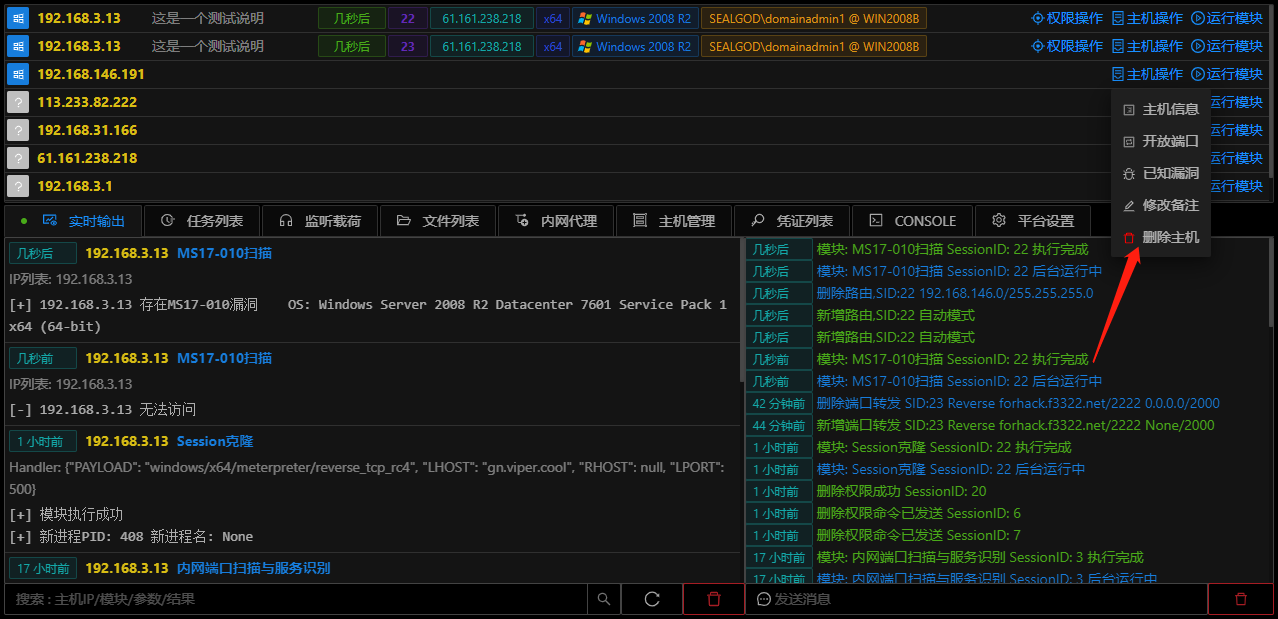
Task: Click the search host IP/module input field
Action: click(x=297, y=599)
